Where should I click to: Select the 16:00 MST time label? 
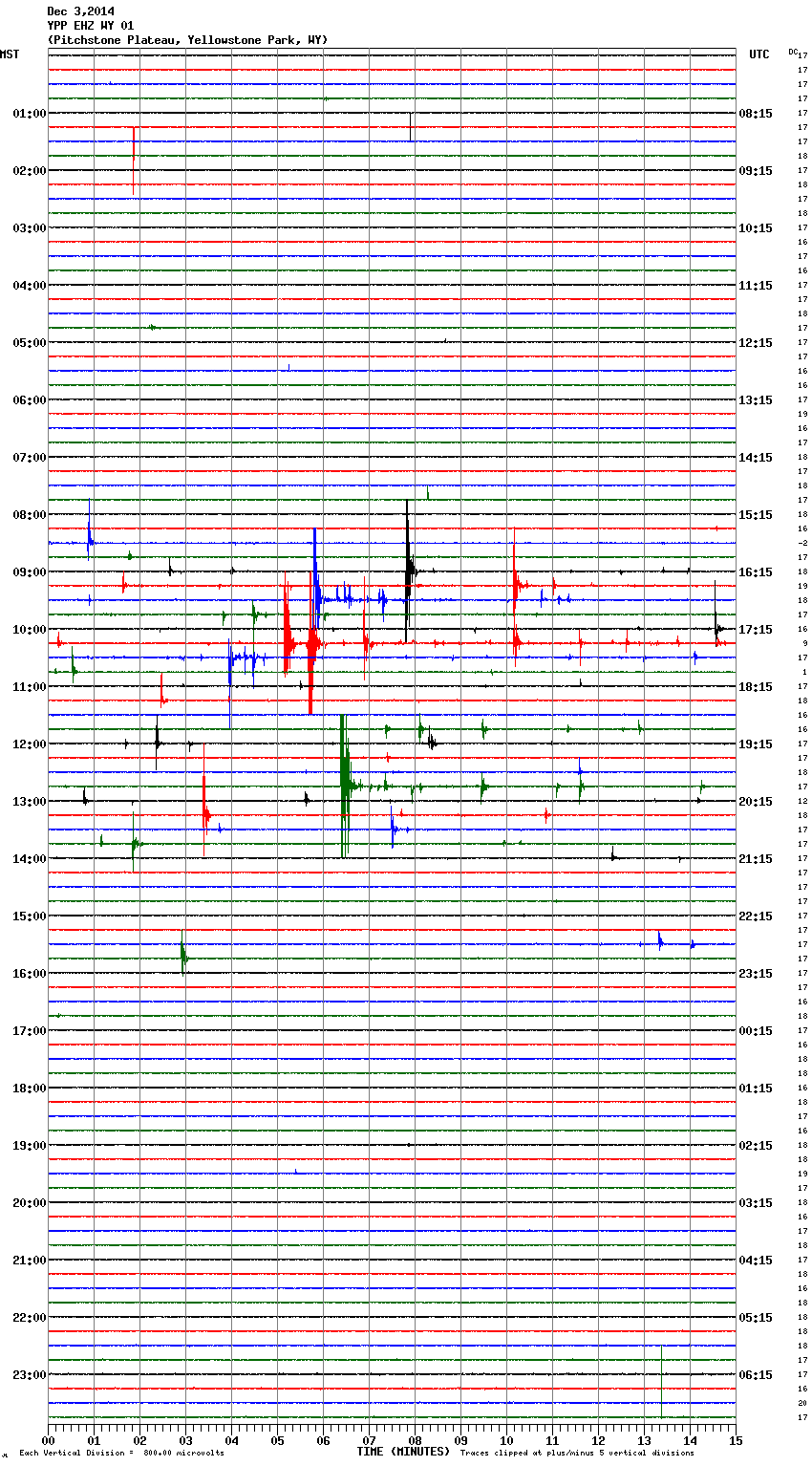pos(30,974)
